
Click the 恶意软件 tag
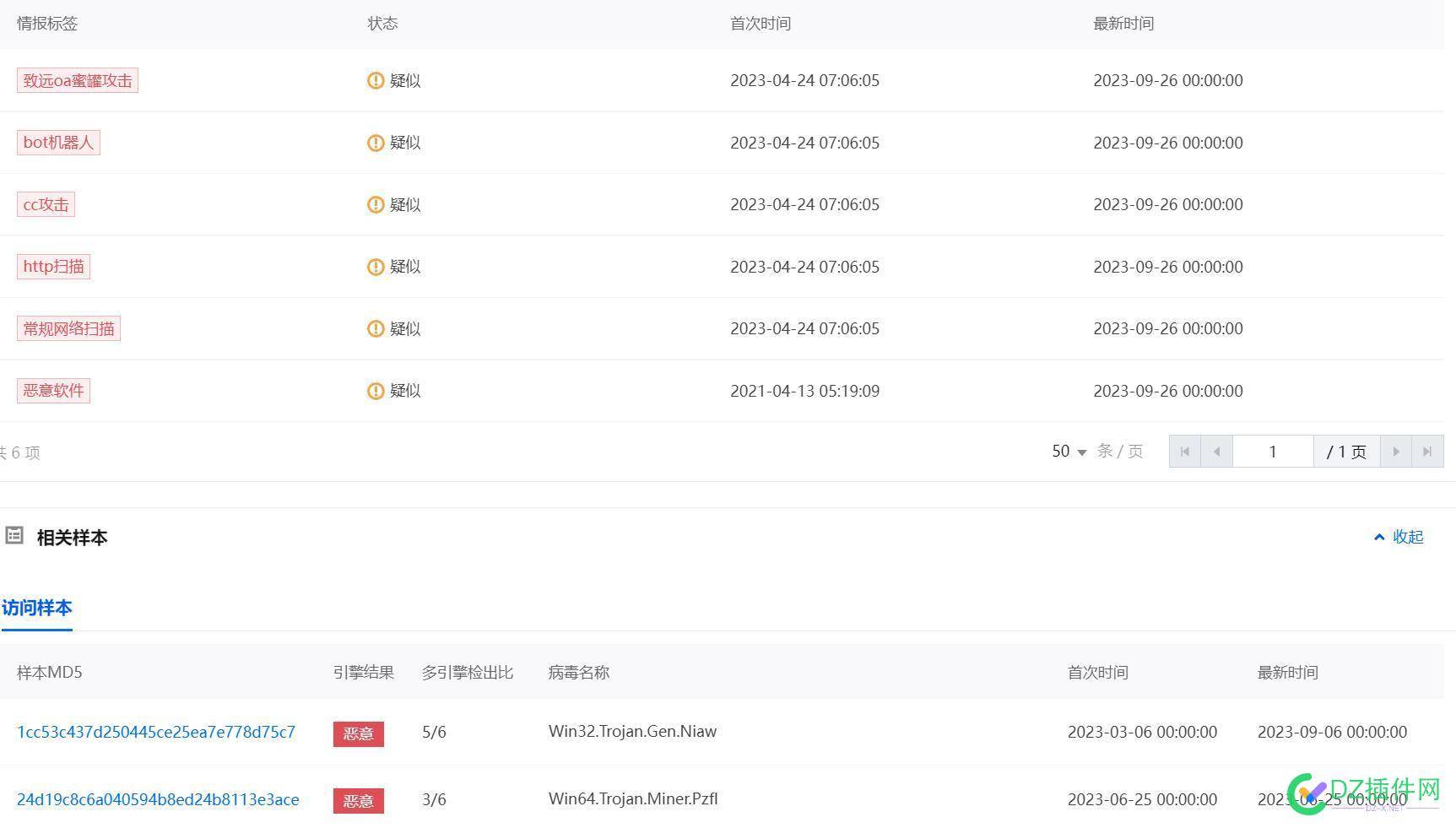click(x=53, y=391)
